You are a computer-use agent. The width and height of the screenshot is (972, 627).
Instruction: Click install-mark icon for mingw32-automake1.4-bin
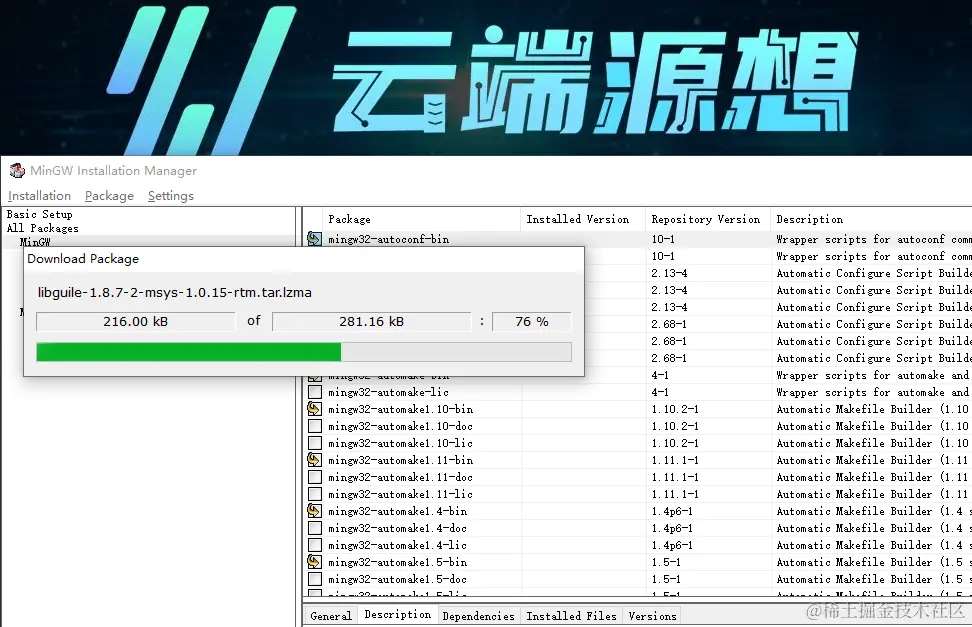[x=314, y=510]
